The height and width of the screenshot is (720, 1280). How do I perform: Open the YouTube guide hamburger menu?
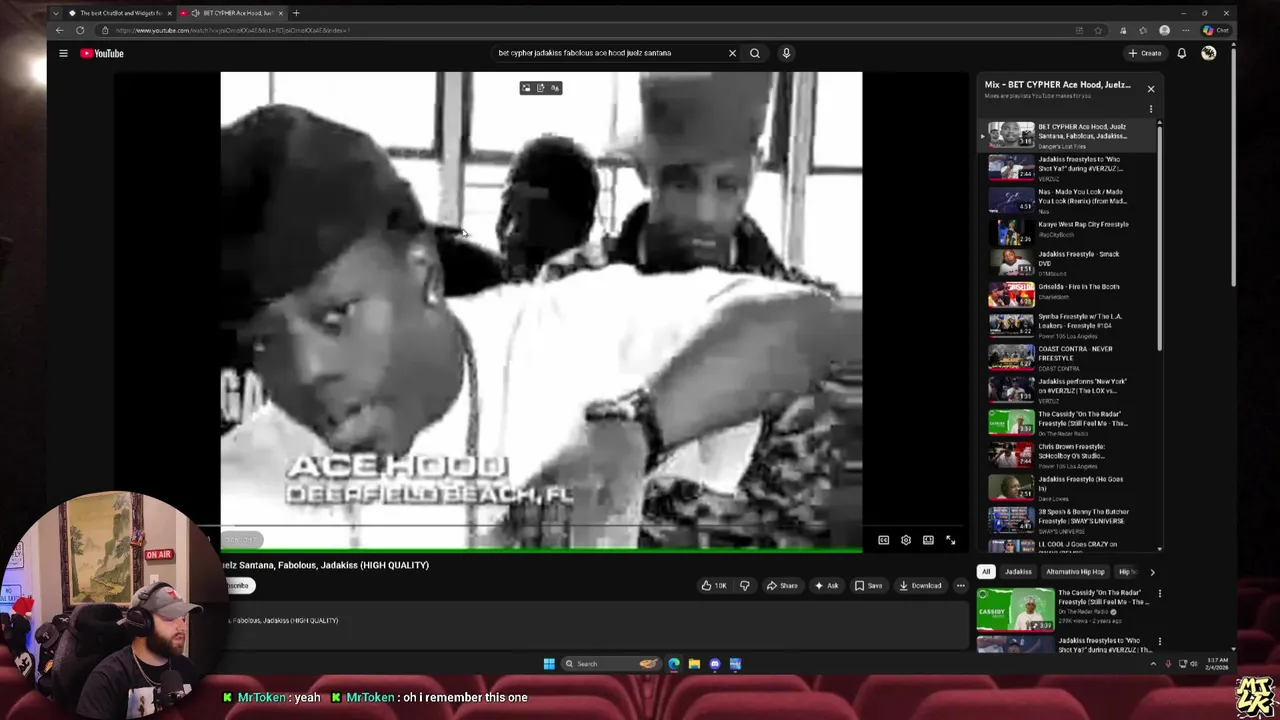tap(63, 53)
